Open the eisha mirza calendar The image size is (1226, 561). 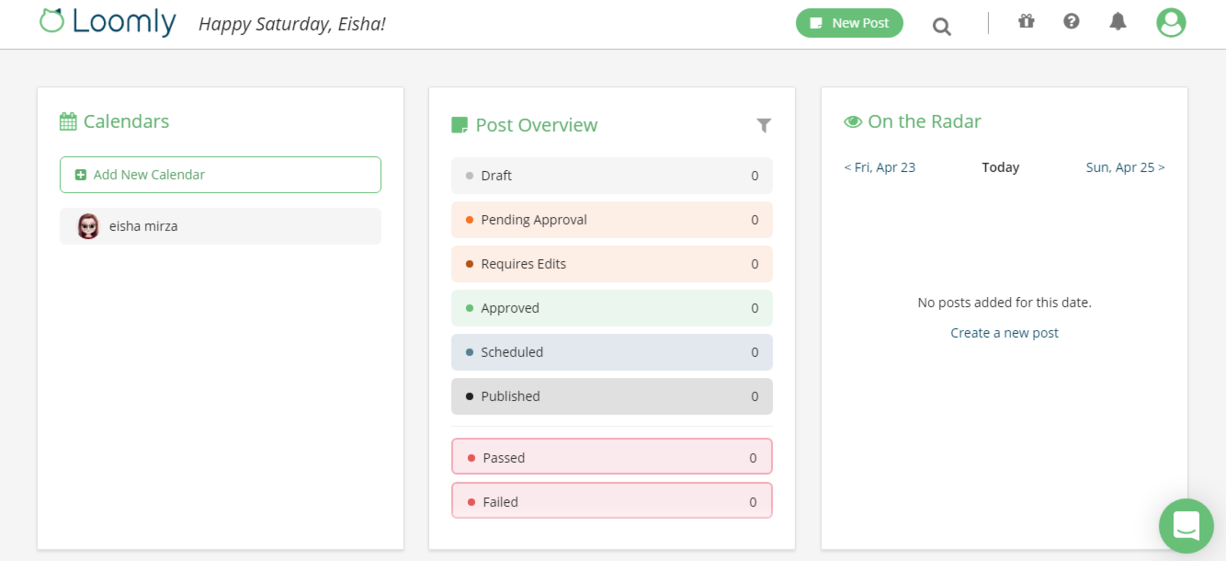[220, 226]
